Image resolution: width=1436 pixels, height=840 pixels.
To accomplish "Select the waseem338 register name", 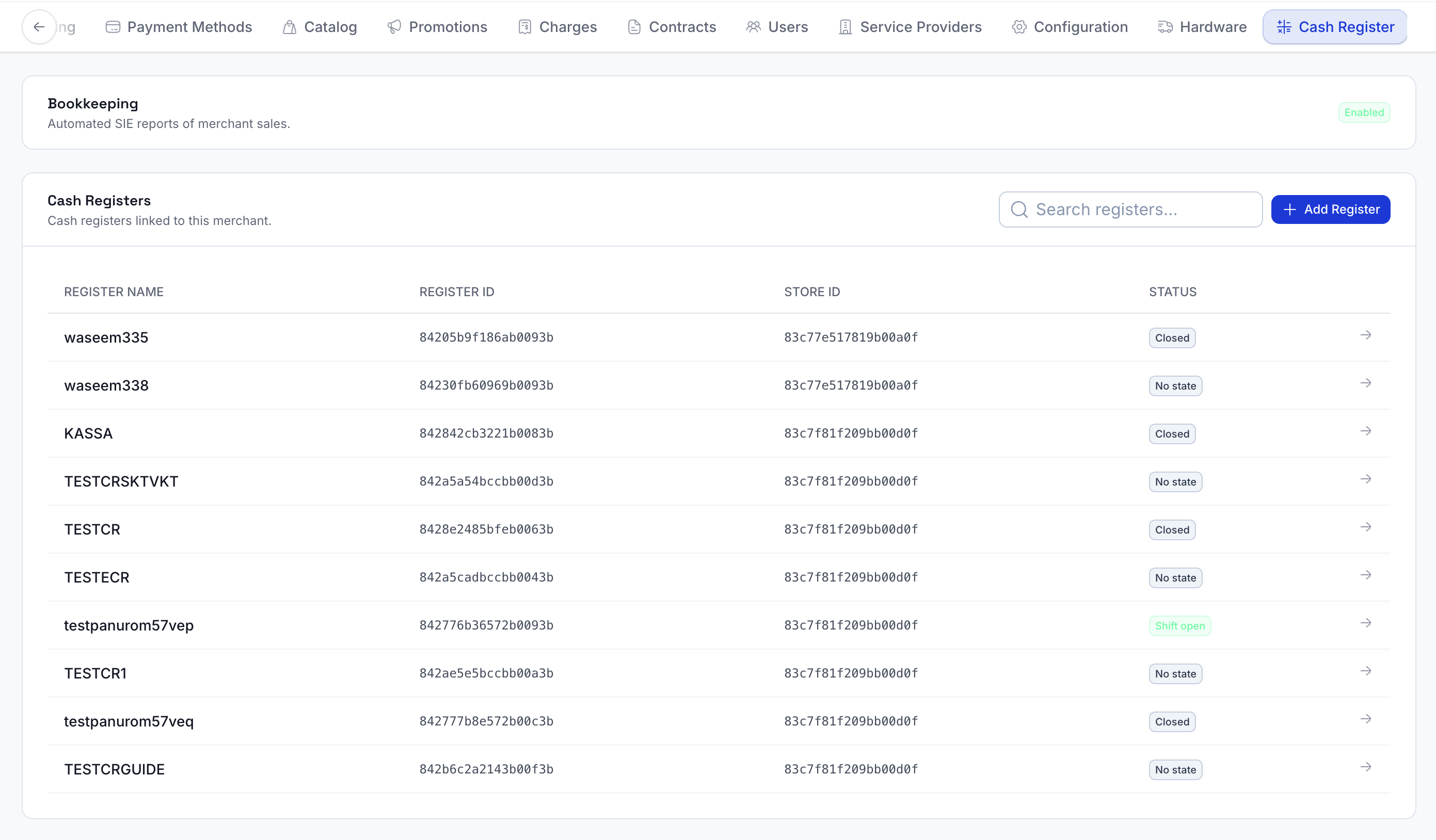I will [x=106, y=385].
